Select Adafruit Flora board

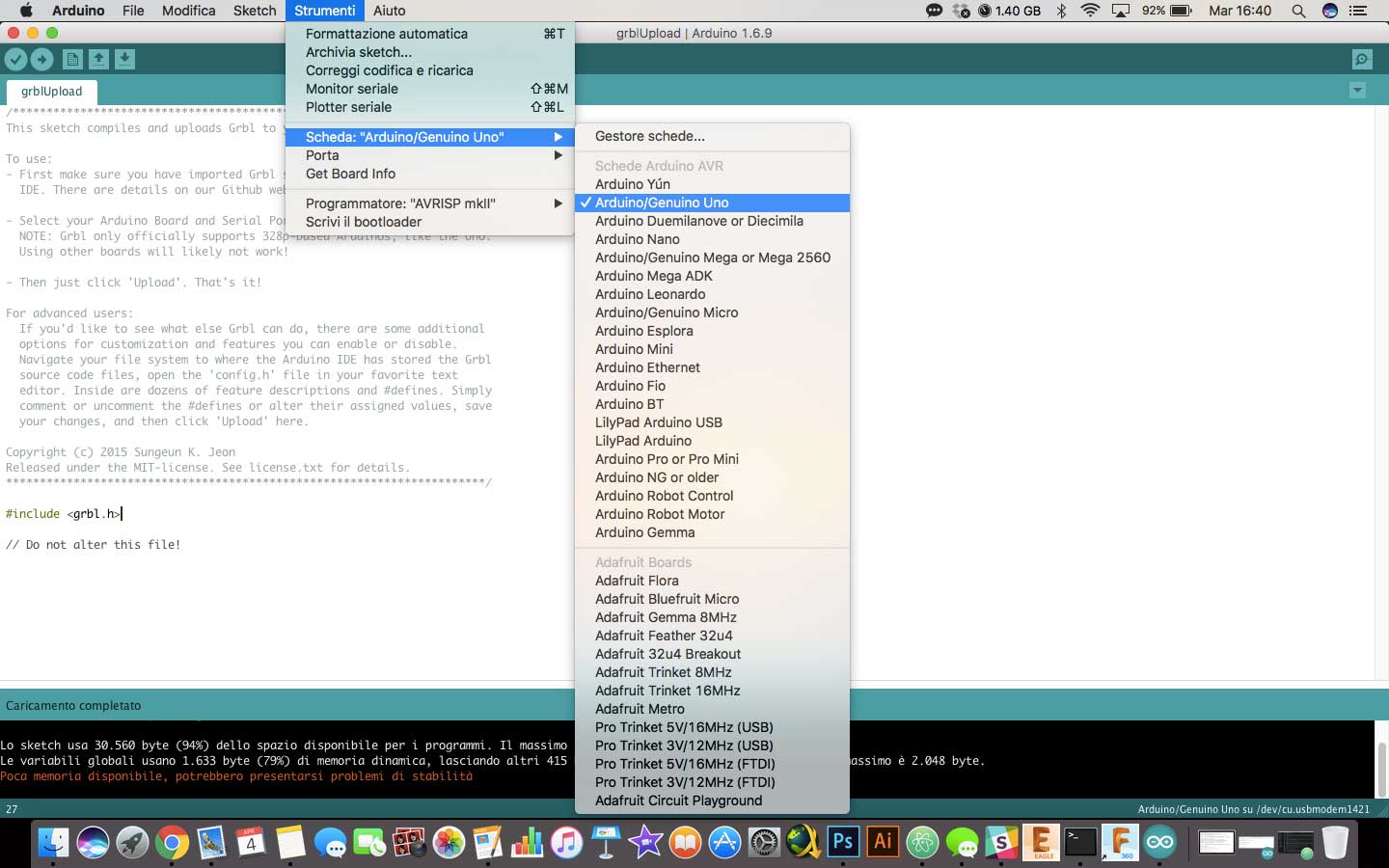(x=712, y=581)
